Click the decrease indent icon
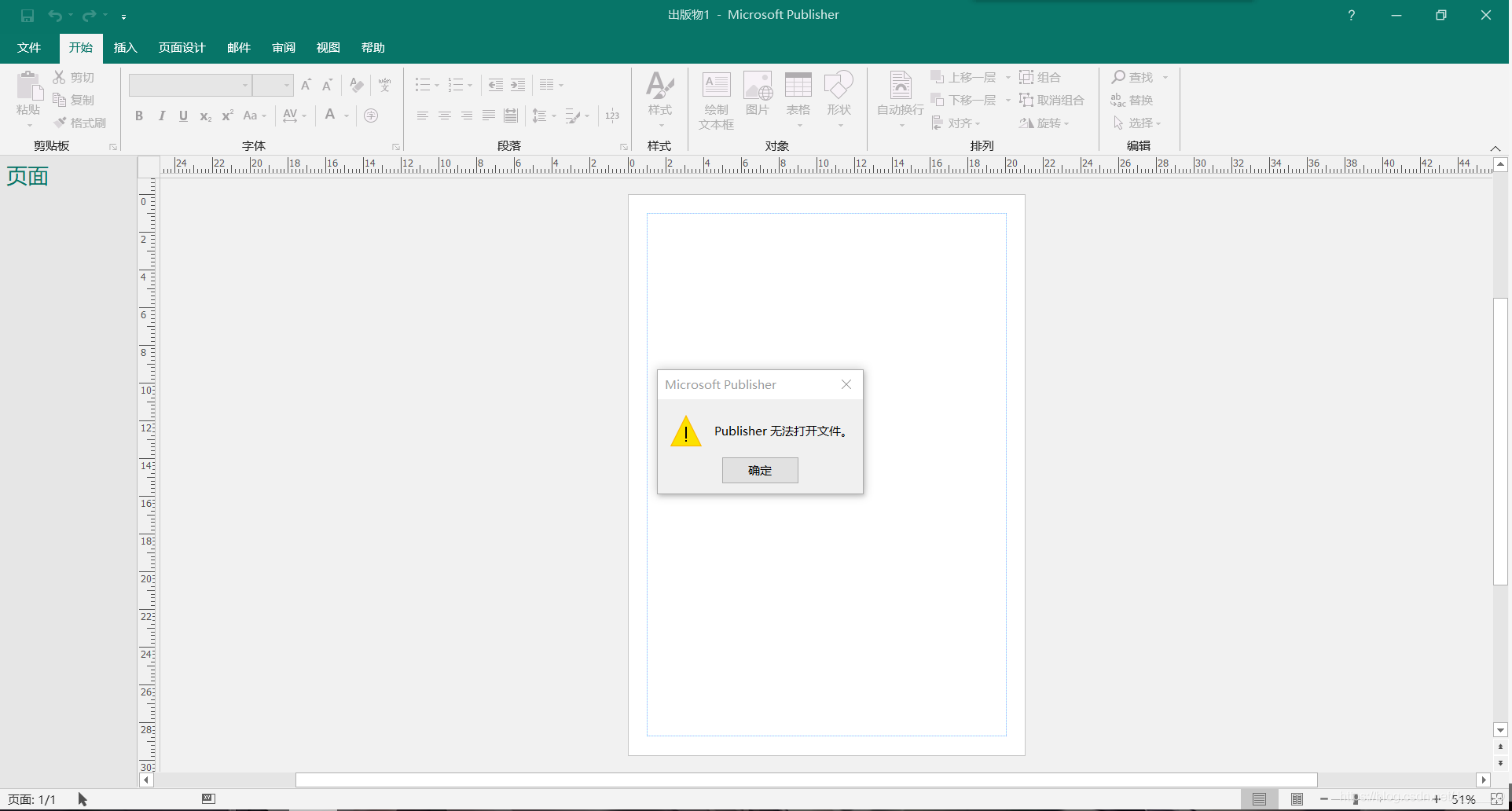This screenshot has width=1512, height=811. click(495, 85)
